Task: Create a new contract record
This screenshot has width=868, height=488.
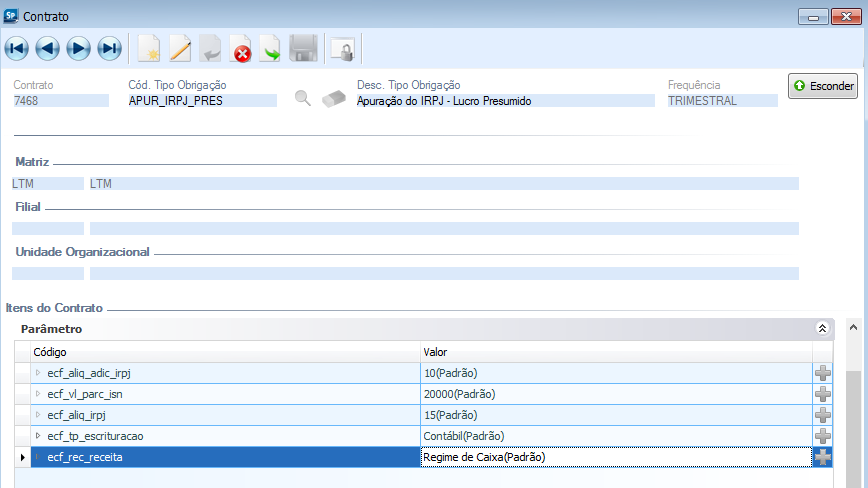Action: [149, 48]
